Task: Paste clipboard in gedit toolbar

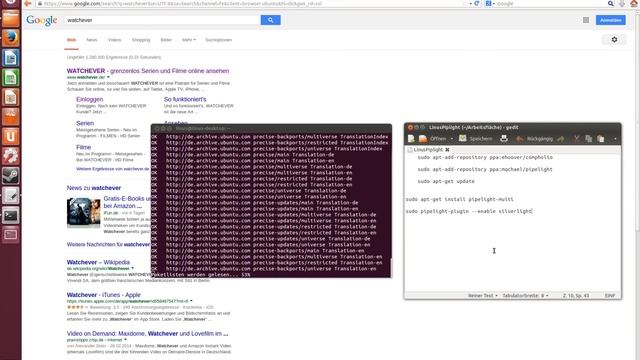Action: [x=601, y=139]
